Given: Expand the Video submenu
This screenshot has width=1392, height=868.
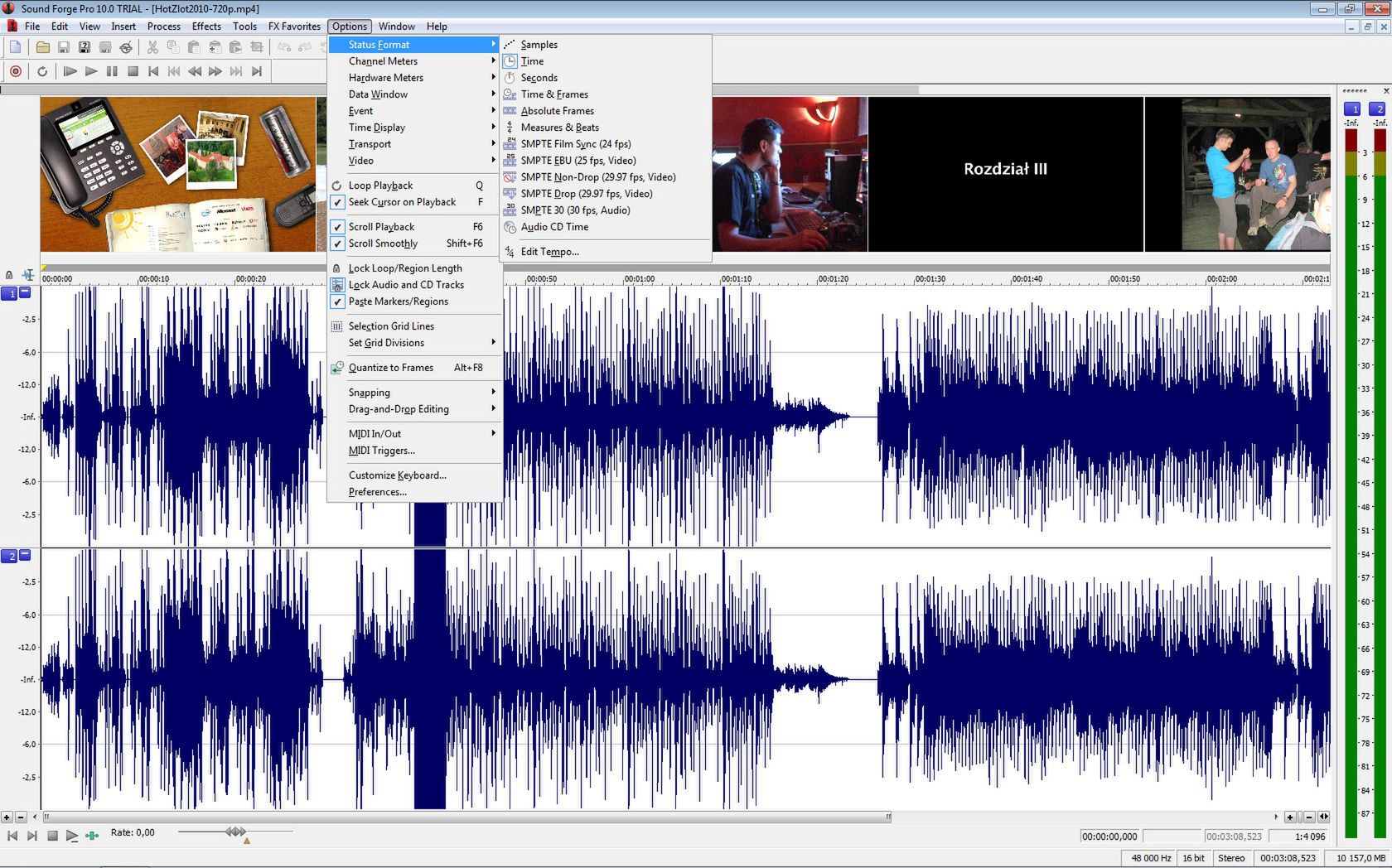Looking at the screenshot, I should pos(415,161).
